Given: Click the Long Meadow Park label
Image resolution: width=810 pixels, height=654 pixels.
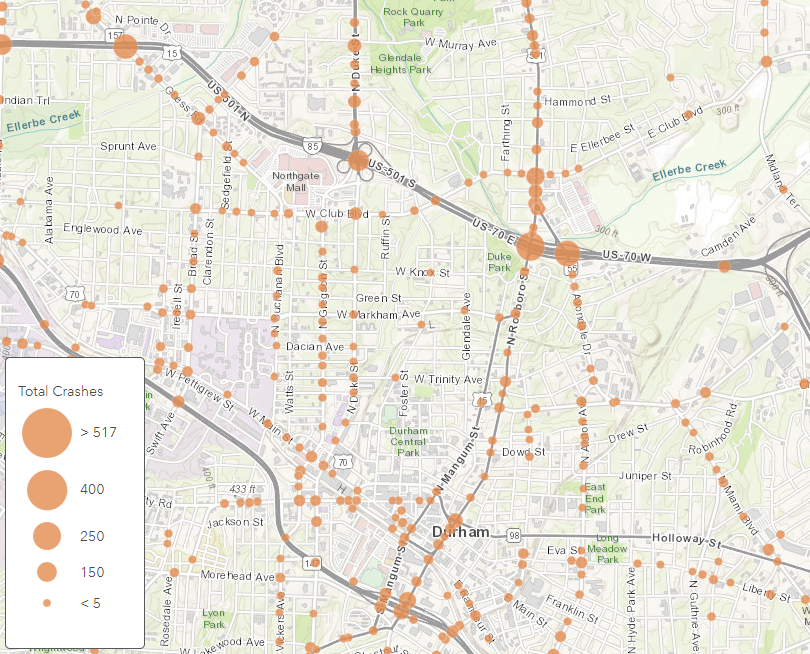Looking at the screenshot, I should pos(608,549).
